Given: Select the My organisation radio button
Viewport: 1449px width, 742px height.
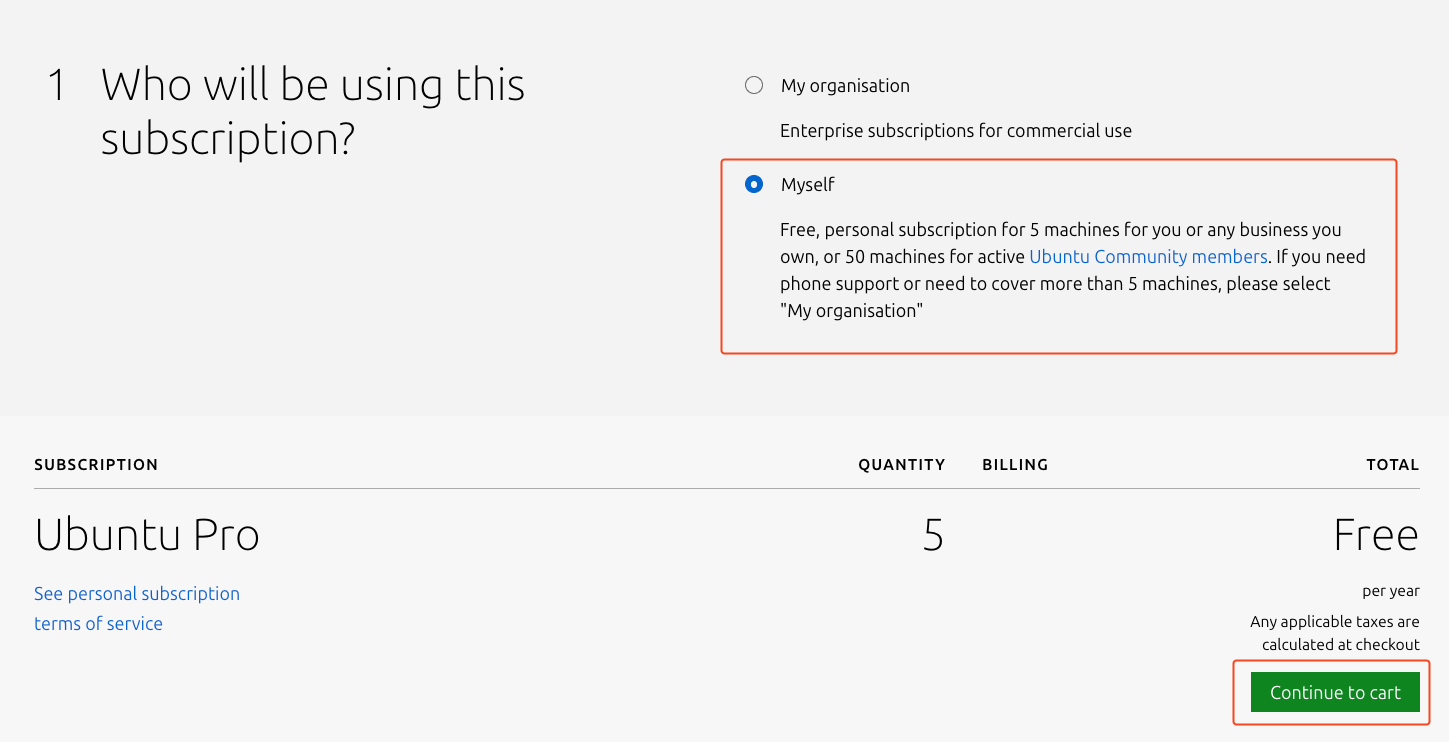Looking at the screenshot, I should tap(754, 85).
